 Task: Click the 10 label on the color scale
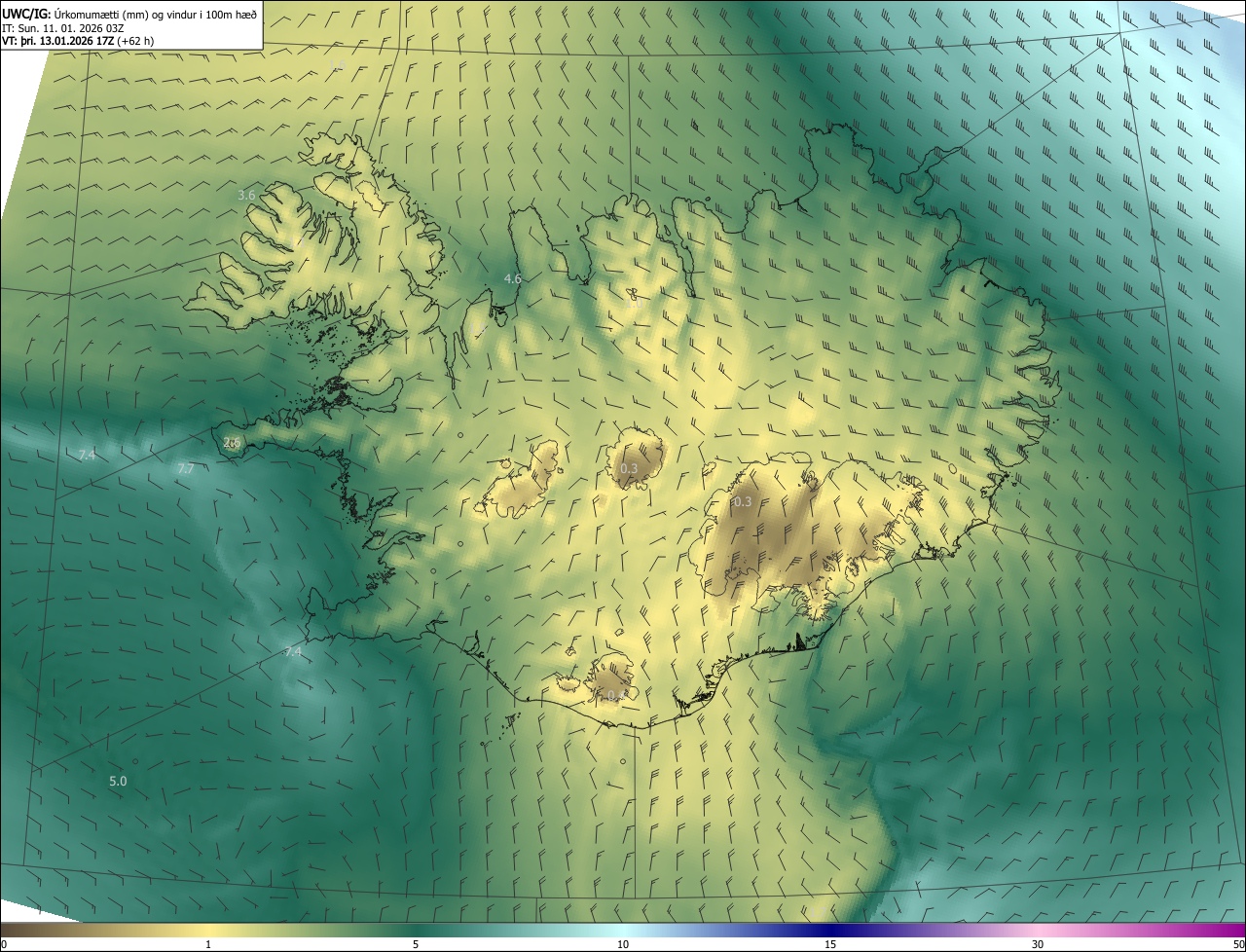click(x=623, y=944)
